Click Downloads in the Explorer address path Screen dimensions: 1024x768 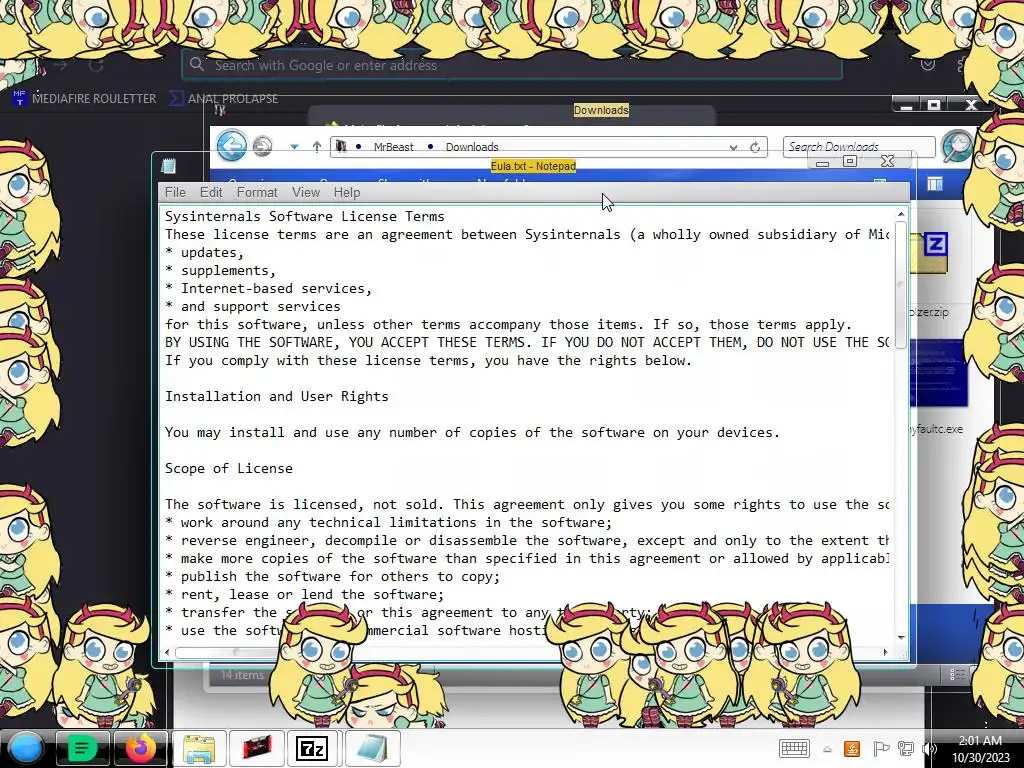[472, 147]
